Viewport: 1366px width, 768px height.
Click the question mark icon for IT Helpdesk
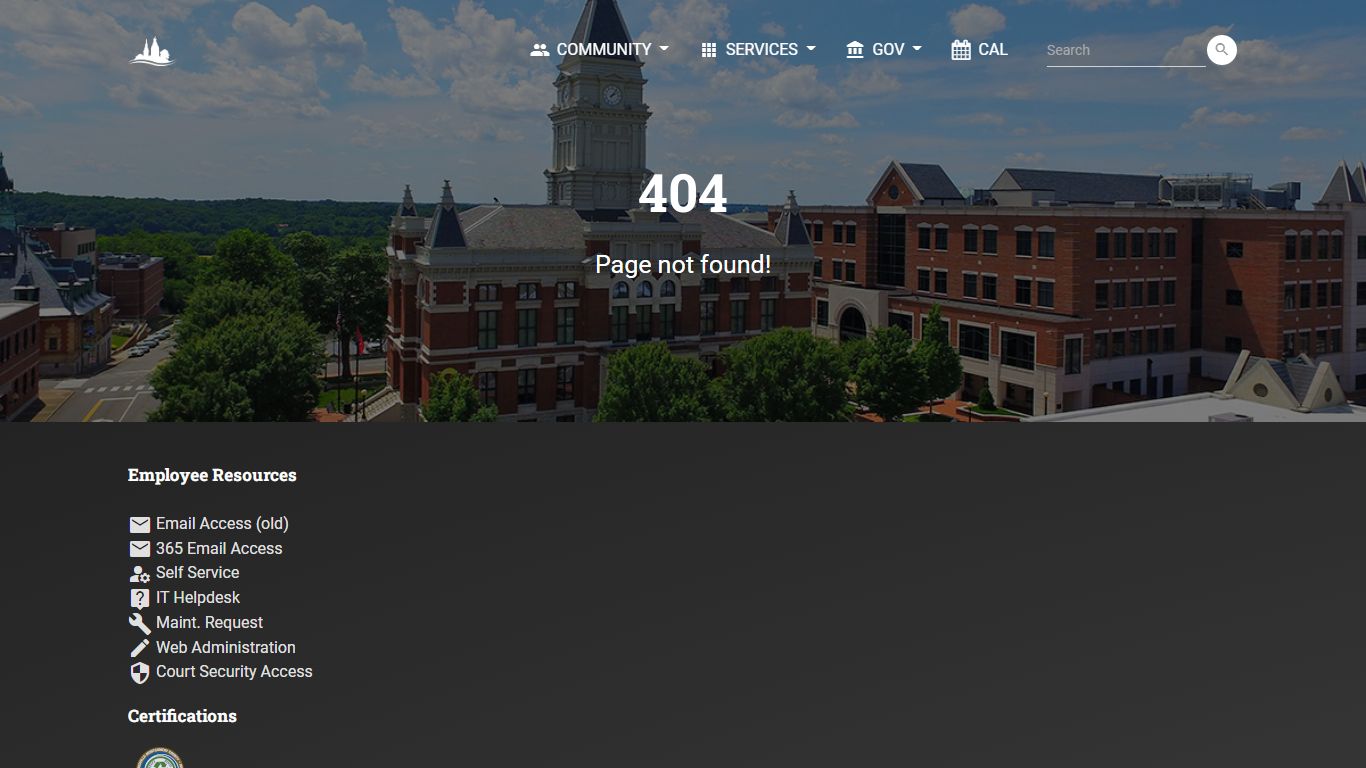point(140,599)
